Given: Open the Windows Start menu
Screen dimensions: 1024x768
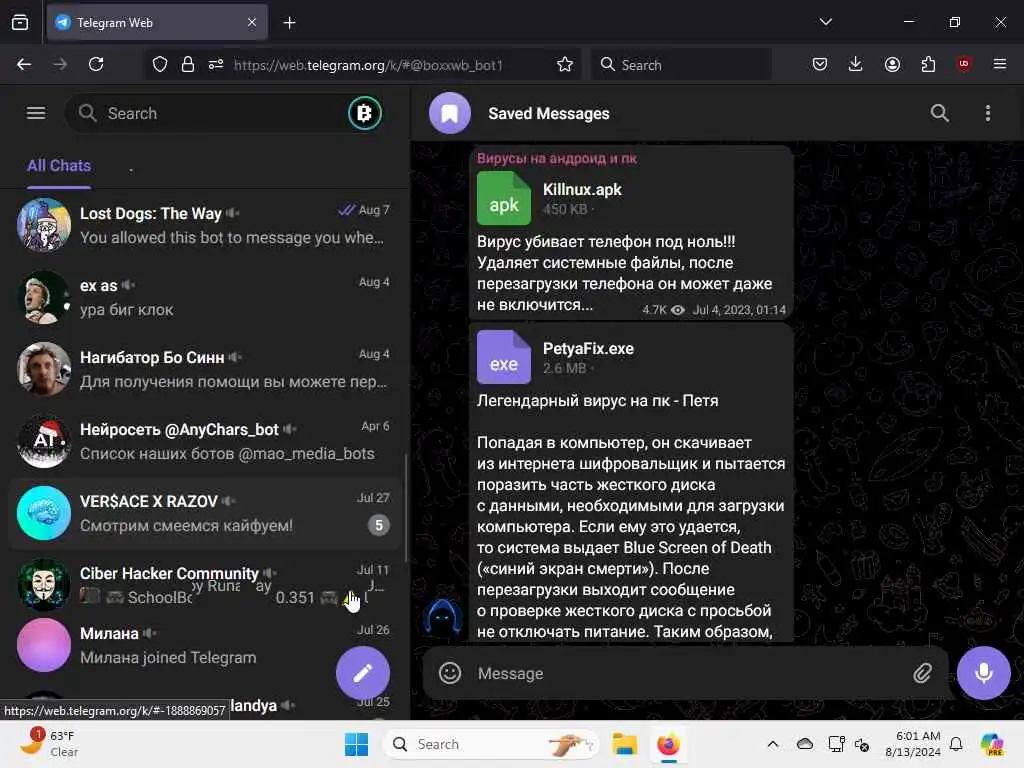Looking at the screenshot, I should pyautogui.click(x=356, y=744).
